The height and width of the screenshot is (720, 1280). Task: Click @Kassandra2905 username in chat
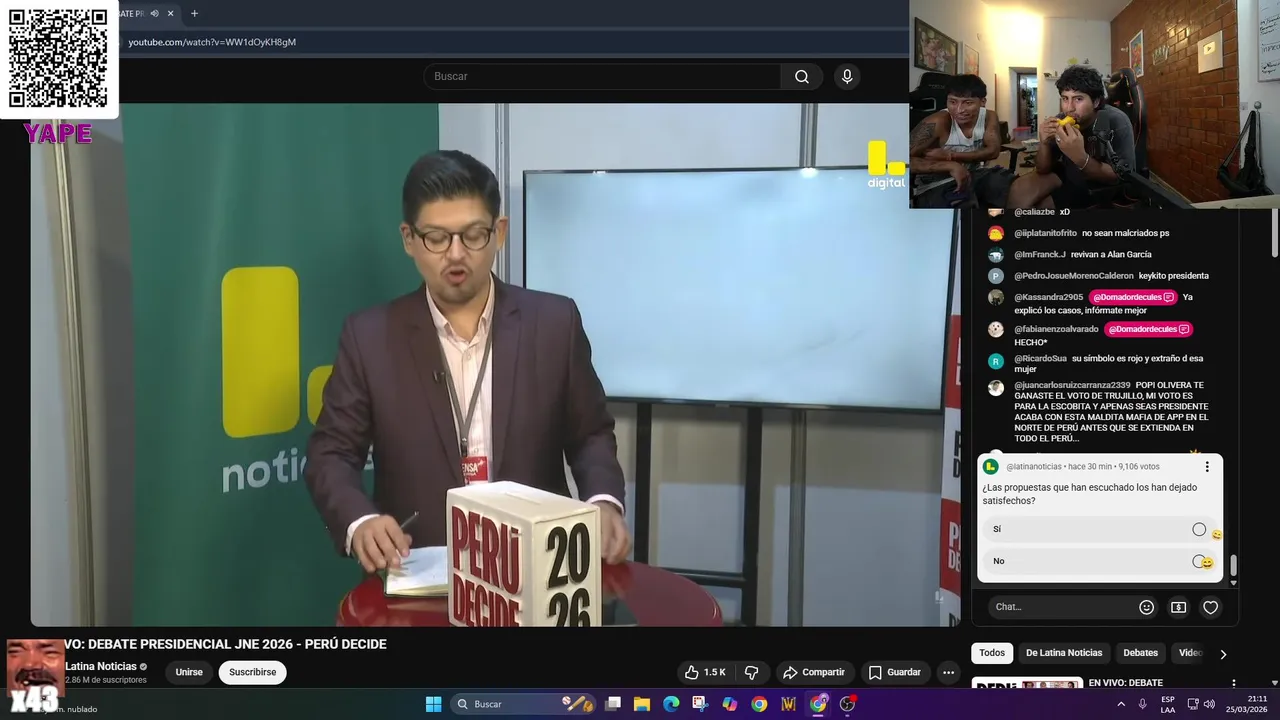point(1048,297)
